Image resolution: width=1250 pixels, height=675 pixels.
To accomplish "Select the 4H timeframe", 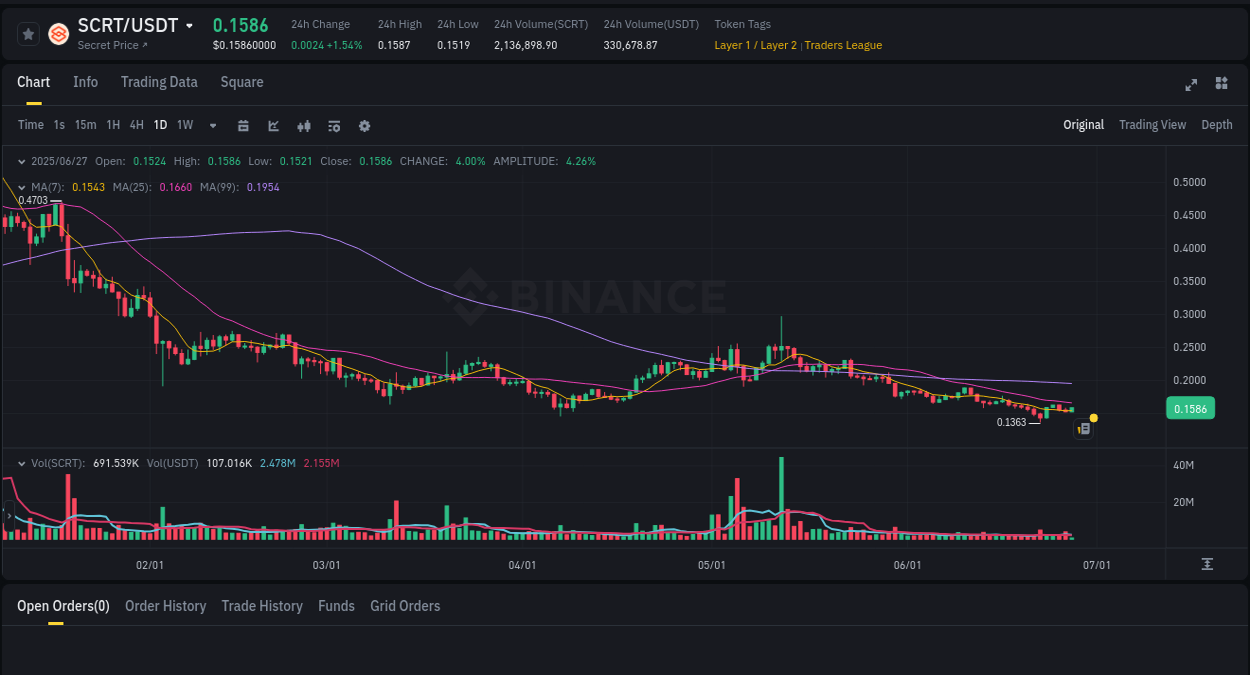I will pos(136,125).
